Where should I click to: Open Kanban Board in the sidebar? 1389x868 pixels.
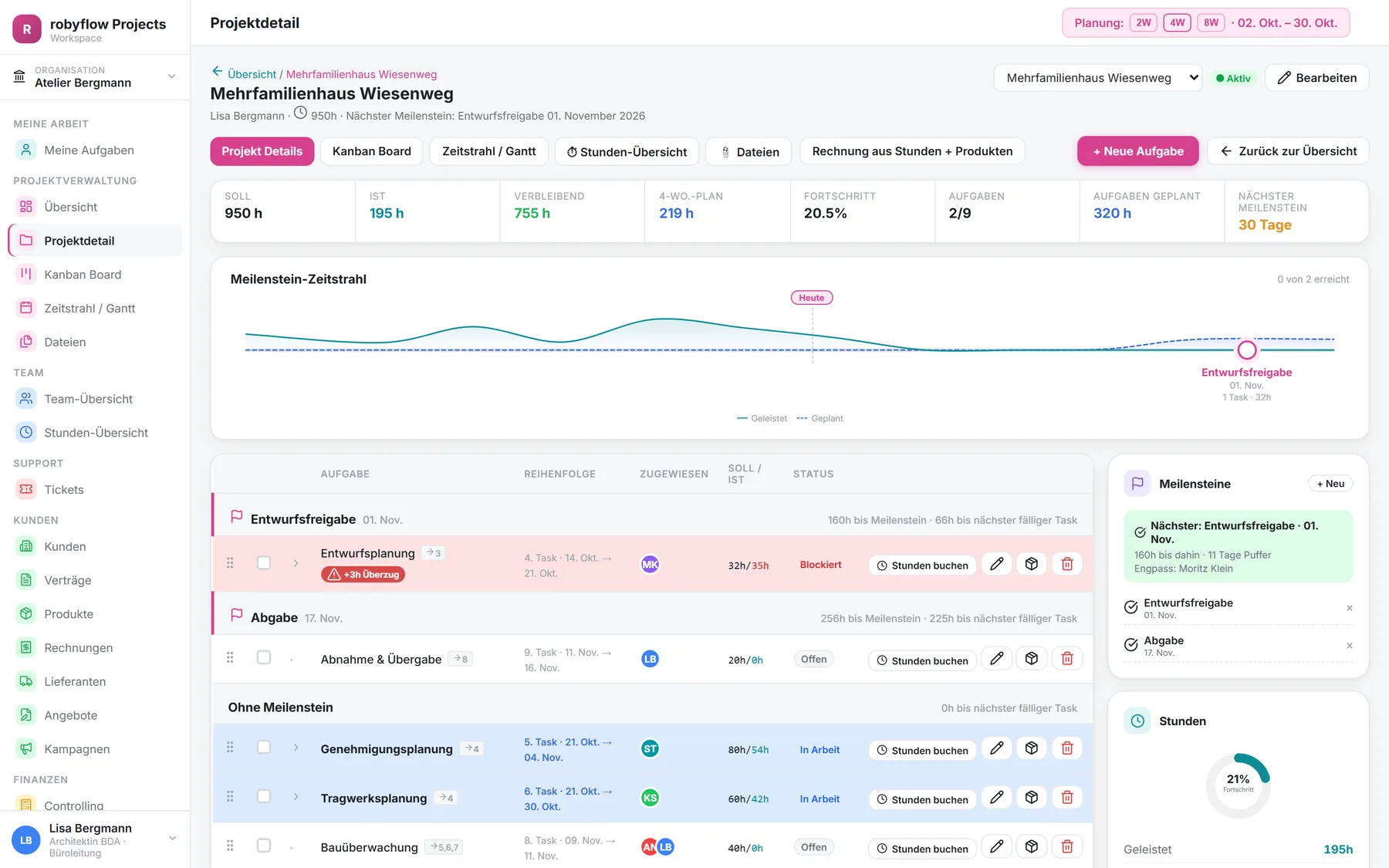(x=95, y=274)
